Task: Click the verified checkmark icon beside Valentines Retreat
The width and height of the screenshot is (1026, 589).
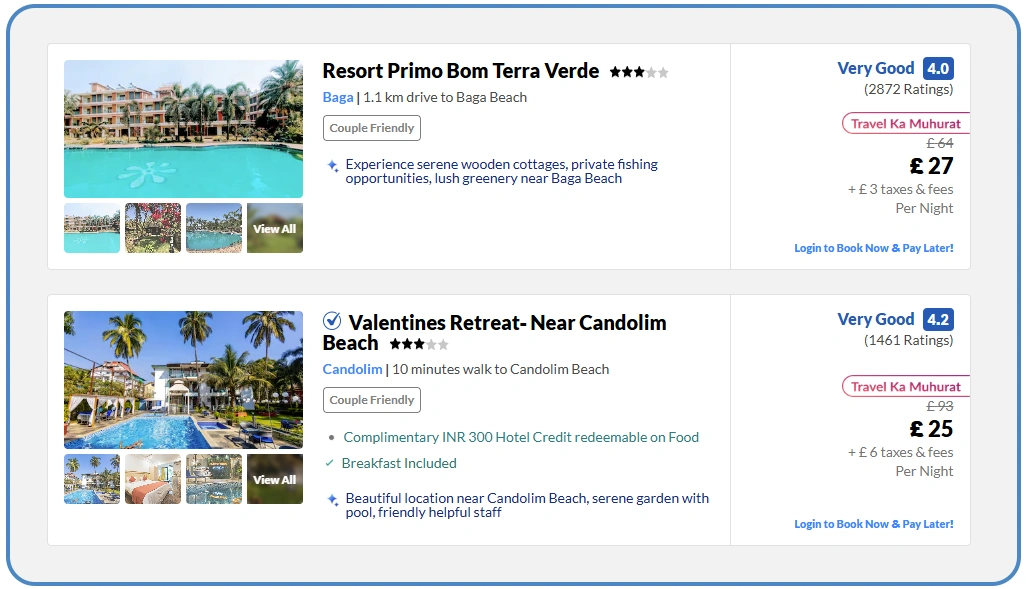Action: pos(332,321)
